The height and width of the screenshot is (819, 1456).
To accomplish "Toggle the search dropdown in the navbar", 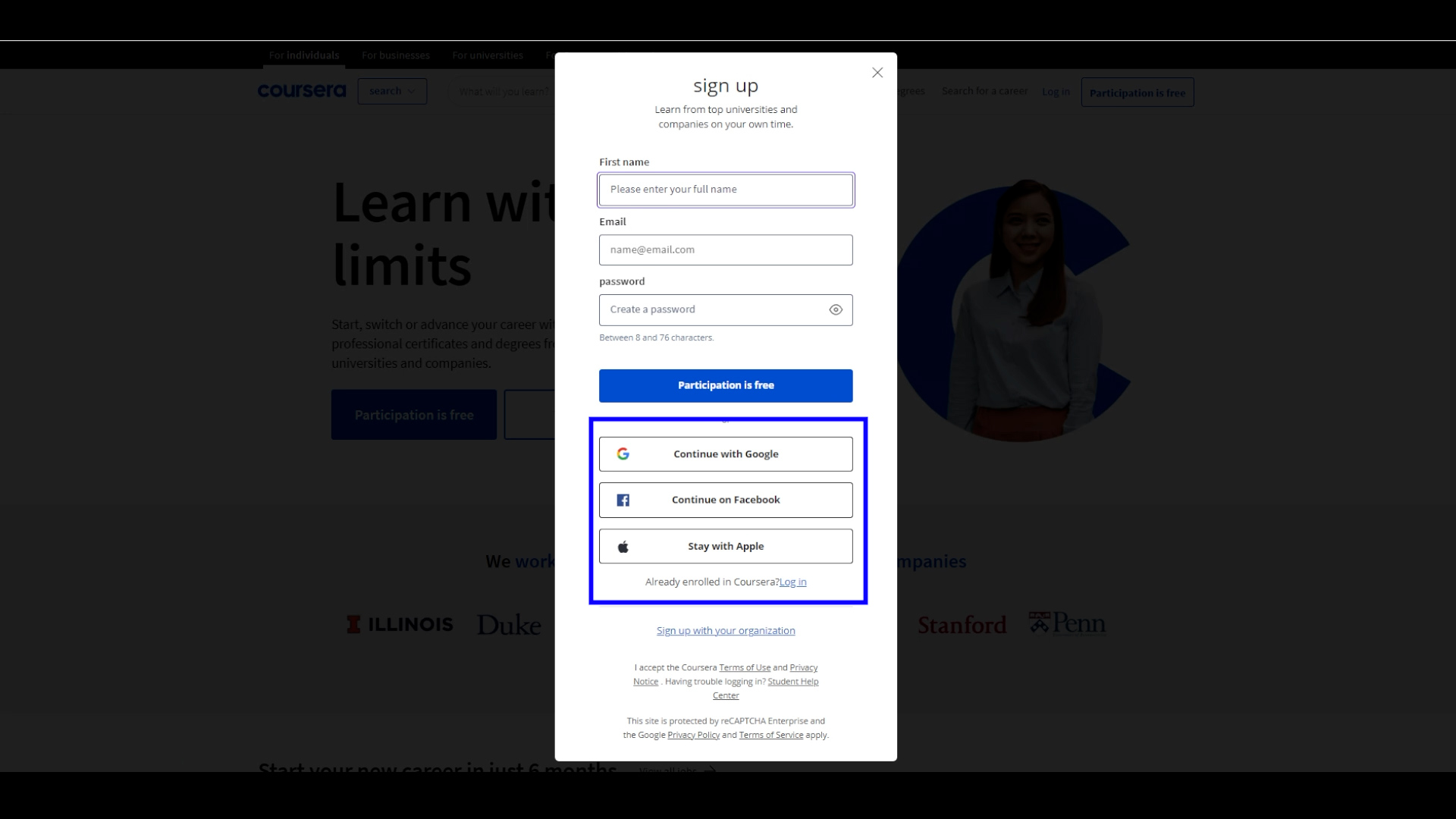I will pyautogui.click(x=391, y=91).
